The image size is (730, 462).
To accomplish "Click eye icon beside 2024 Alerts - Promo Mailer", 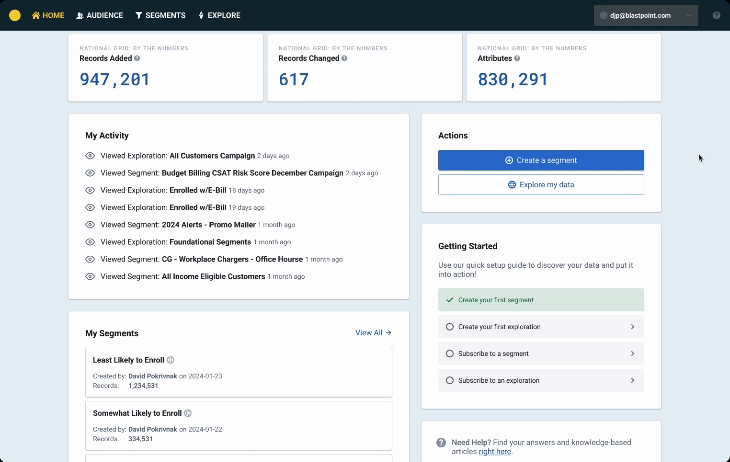I will (90, 224).
